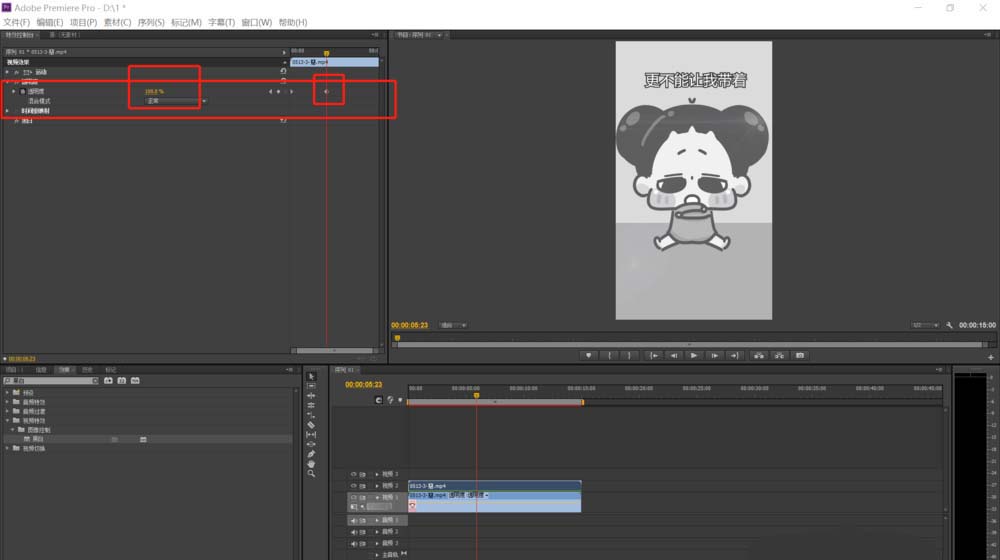Toggle eye visibility of Video 3 track
Image resolution: width=1000 pixels, height=560 pixels.
click(x=353, y=474)
